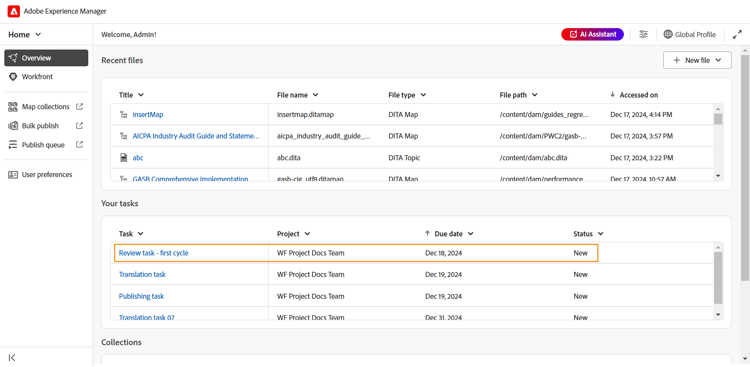The height and width of the screenshot is (367, 750).
Task: Open Publish queue from the sidebar
Action: 43,145
